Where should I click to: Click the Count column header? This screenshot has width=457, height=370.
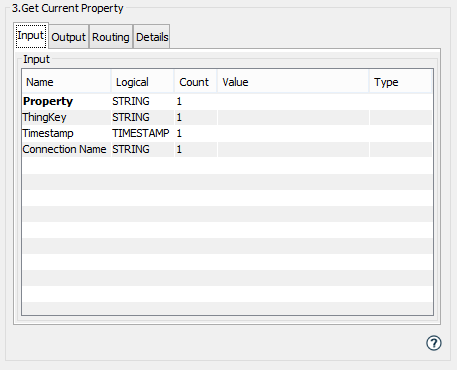[x=195, y=82]
